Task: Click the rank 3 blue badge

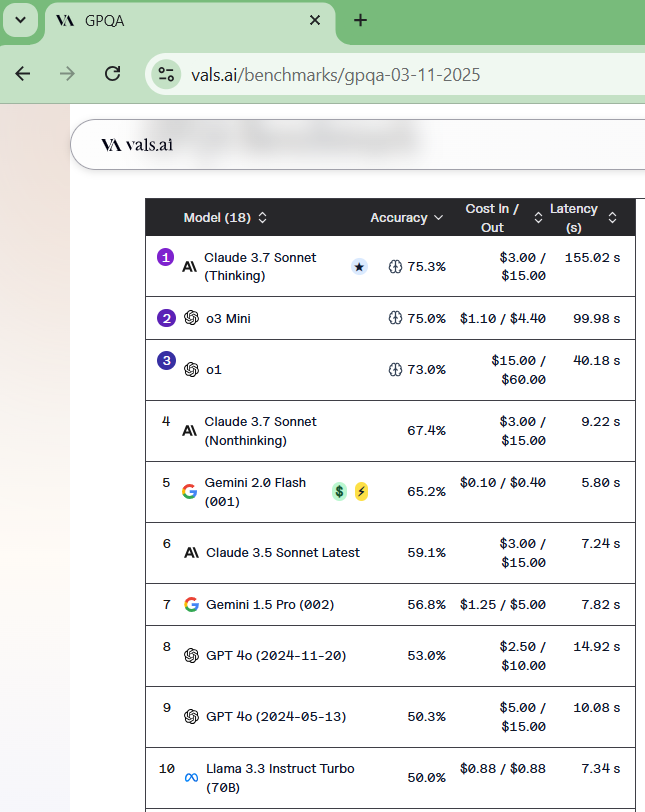Action: (x=166, y=360)
